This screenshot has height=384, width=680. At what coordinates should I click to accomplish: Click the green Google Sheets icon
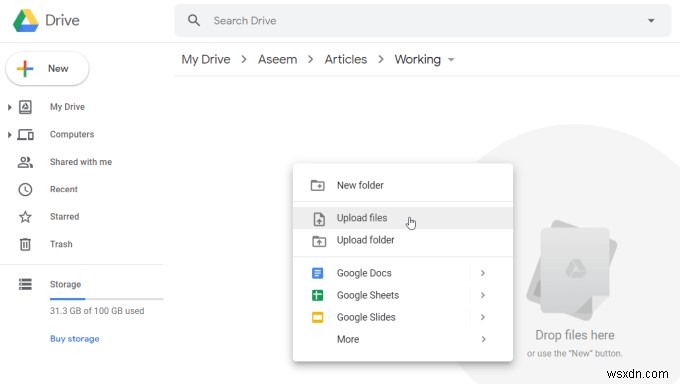[317, 295]
